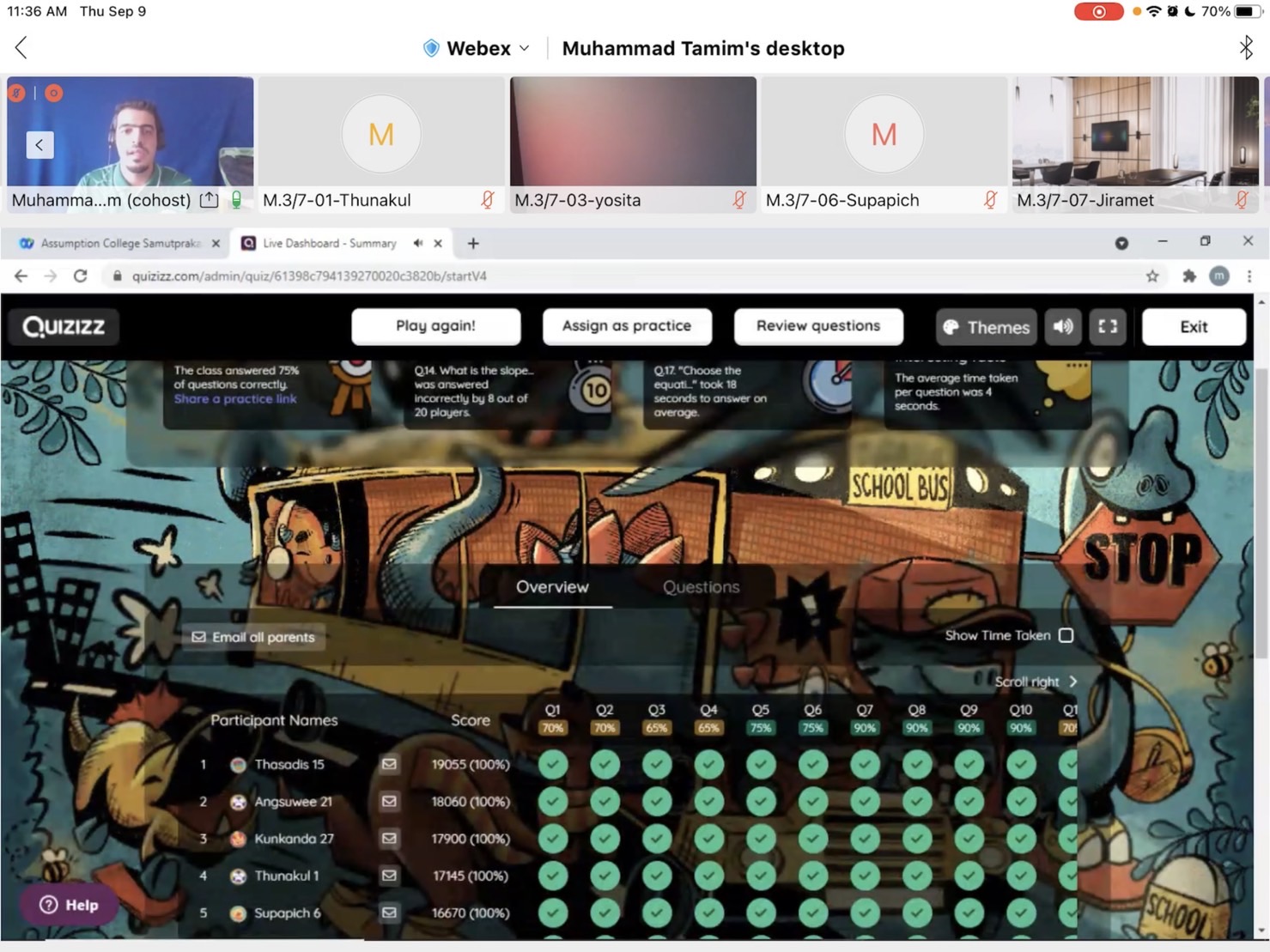Click the Review questions button
The height and width of the screenshot is (952, 1270).
(818, 326)
